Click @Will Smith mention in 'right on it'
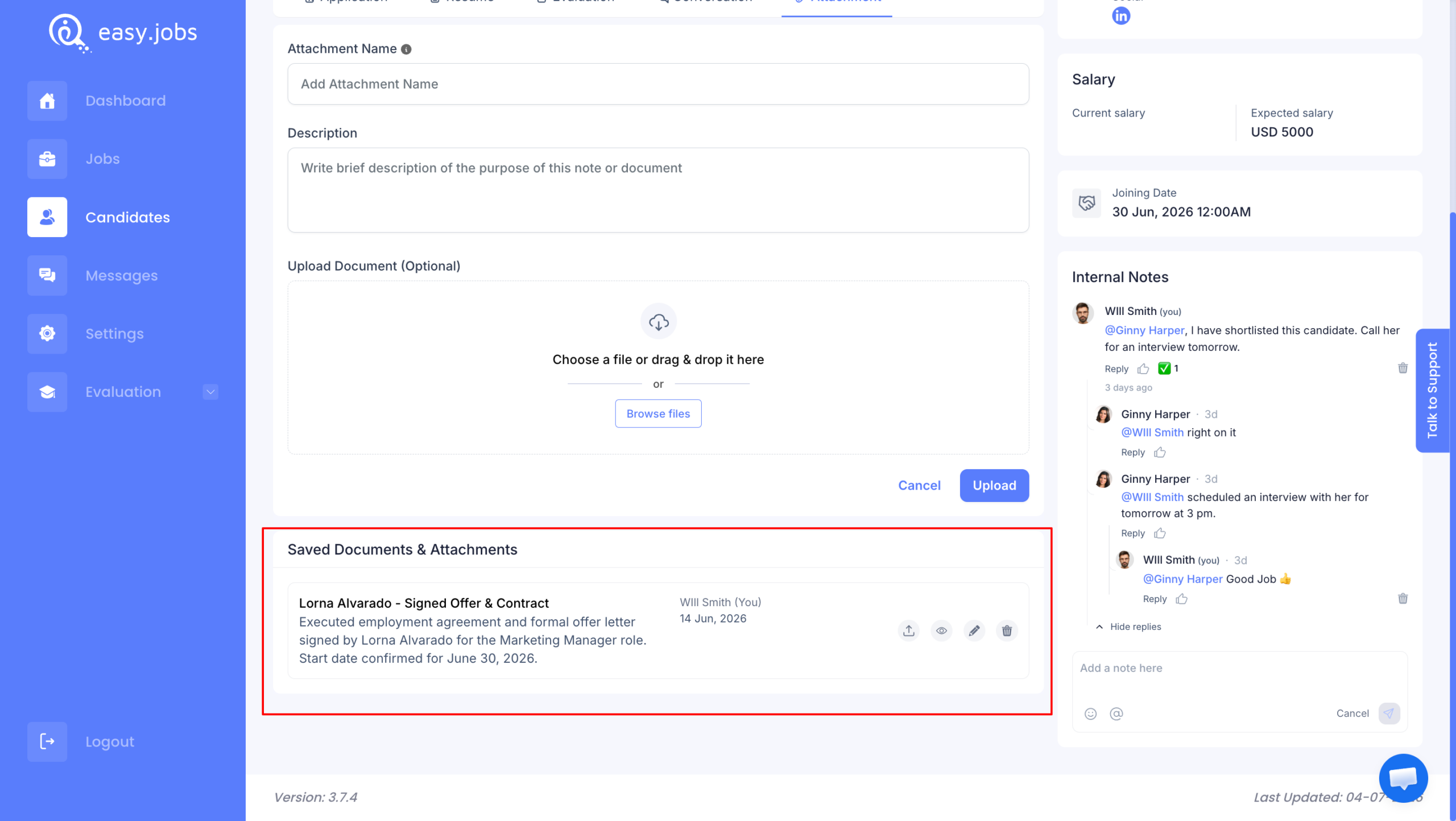1456x821 pixels. 1152,433
